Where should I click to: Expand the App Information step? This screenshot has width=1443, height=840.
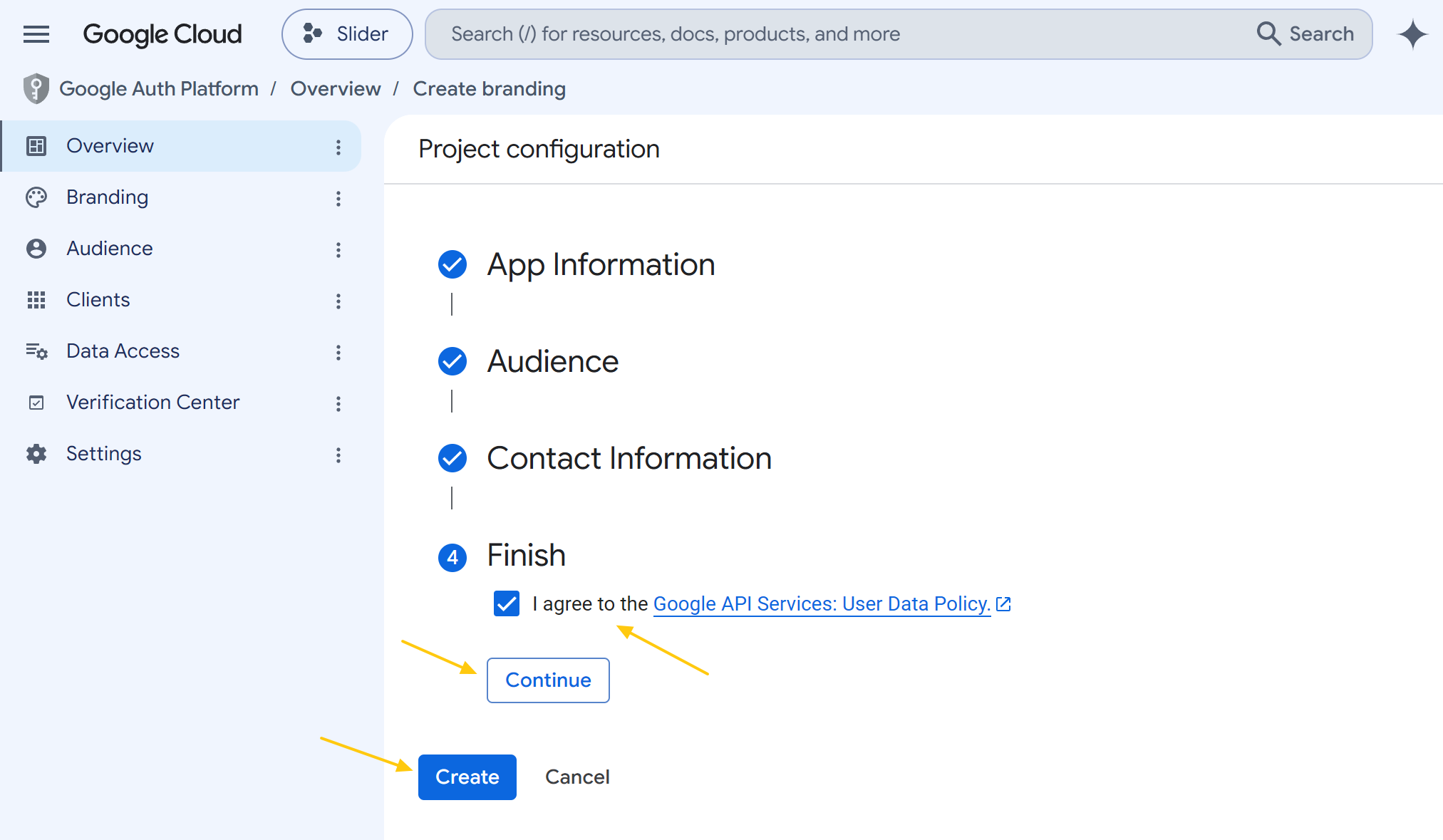tap(601, 264)
